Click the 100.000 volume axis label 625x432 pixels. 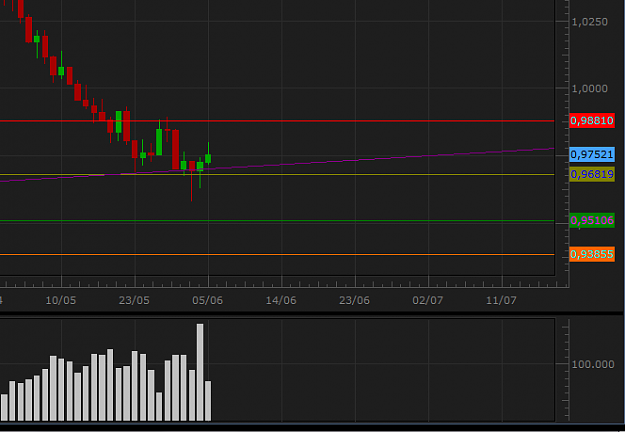[593, 364]
